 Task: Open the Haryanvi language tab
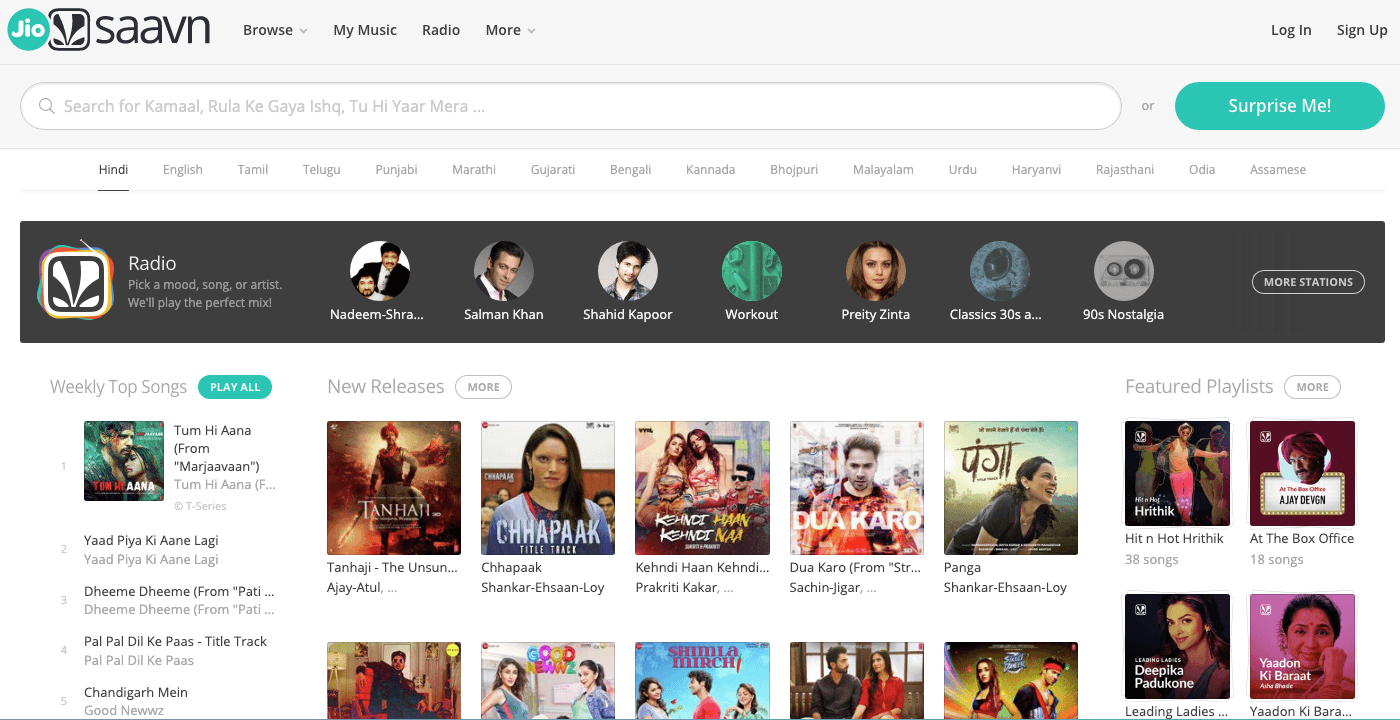pos(1036,170)
